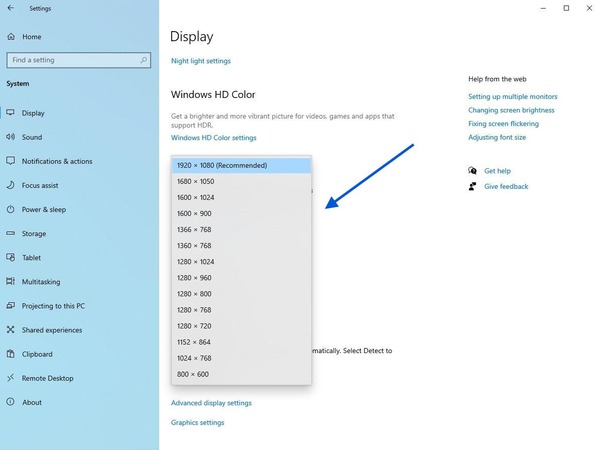The height and width of the screenshot is (450, 599).
Task: Go to Remote Desktop settings
Action: pyautogui.click(x=47, y=378)
